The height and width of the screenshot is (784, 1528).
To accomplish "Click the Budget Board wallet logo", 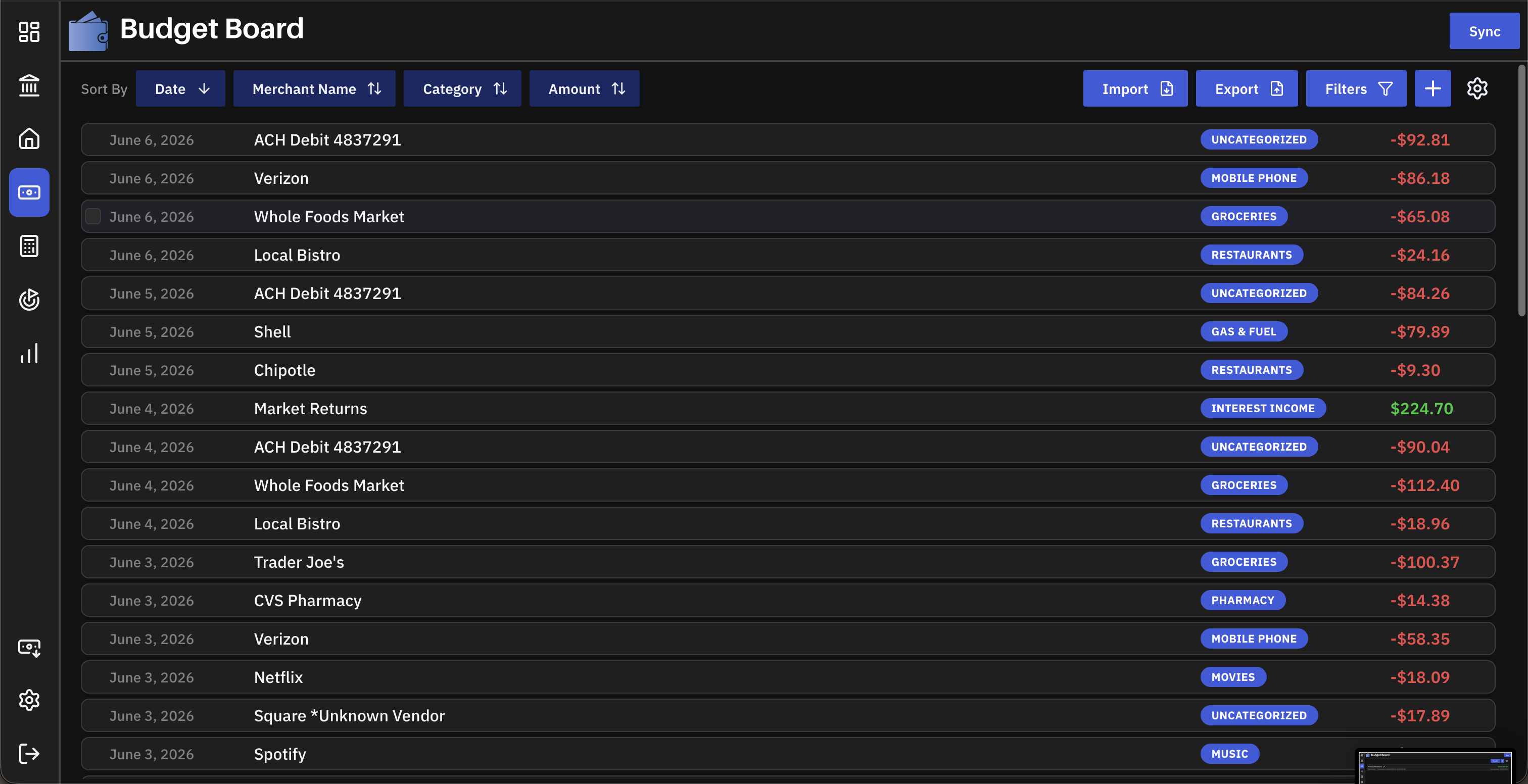I will pos(88,31).
